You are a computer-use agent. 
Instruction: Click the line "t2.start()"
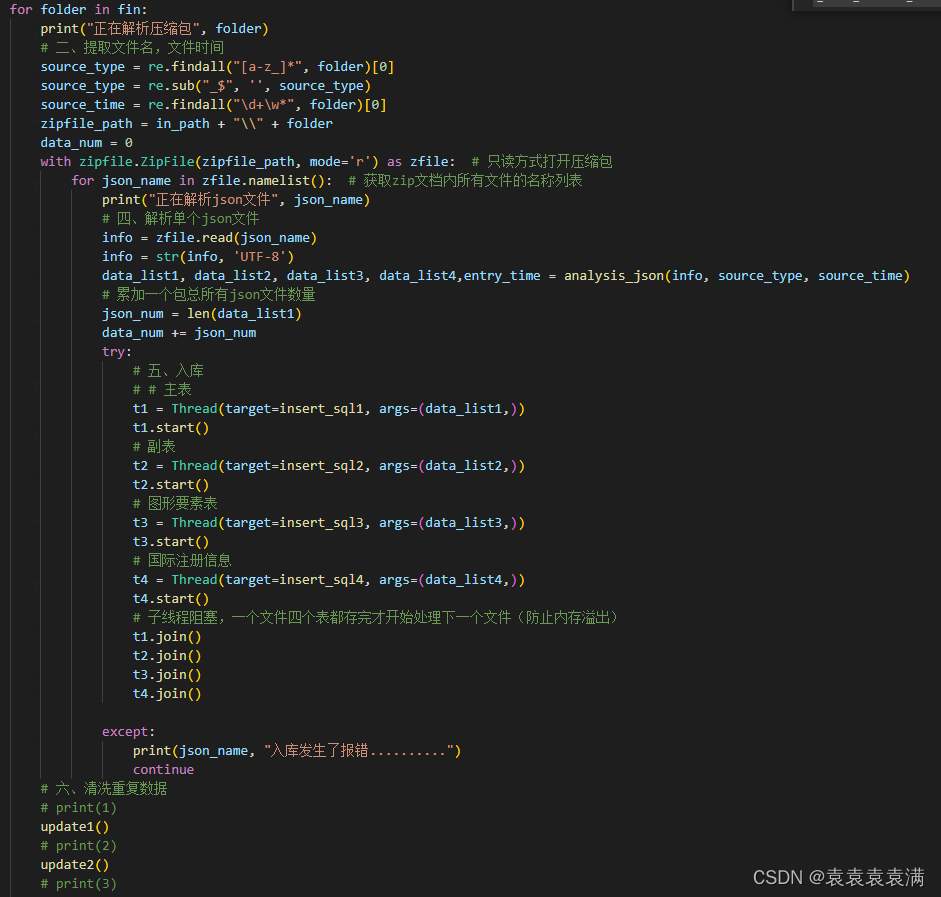(x=171, y=485)
